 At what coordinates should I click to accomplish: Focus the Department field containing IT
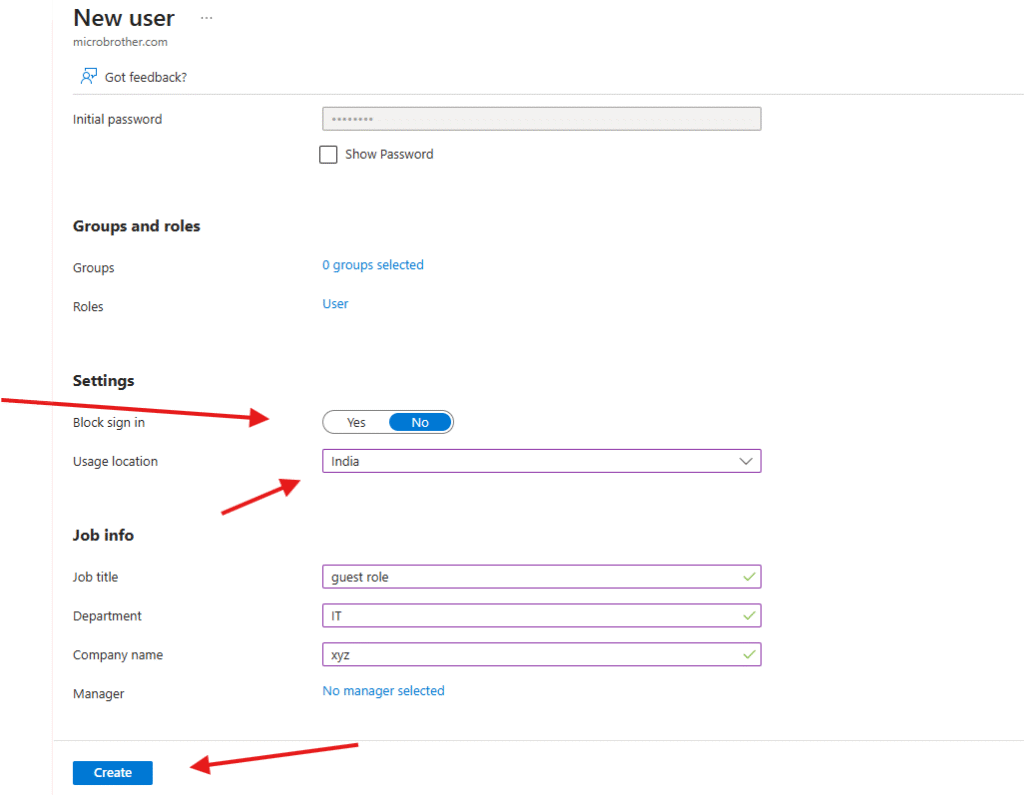(x=530, y=616)
